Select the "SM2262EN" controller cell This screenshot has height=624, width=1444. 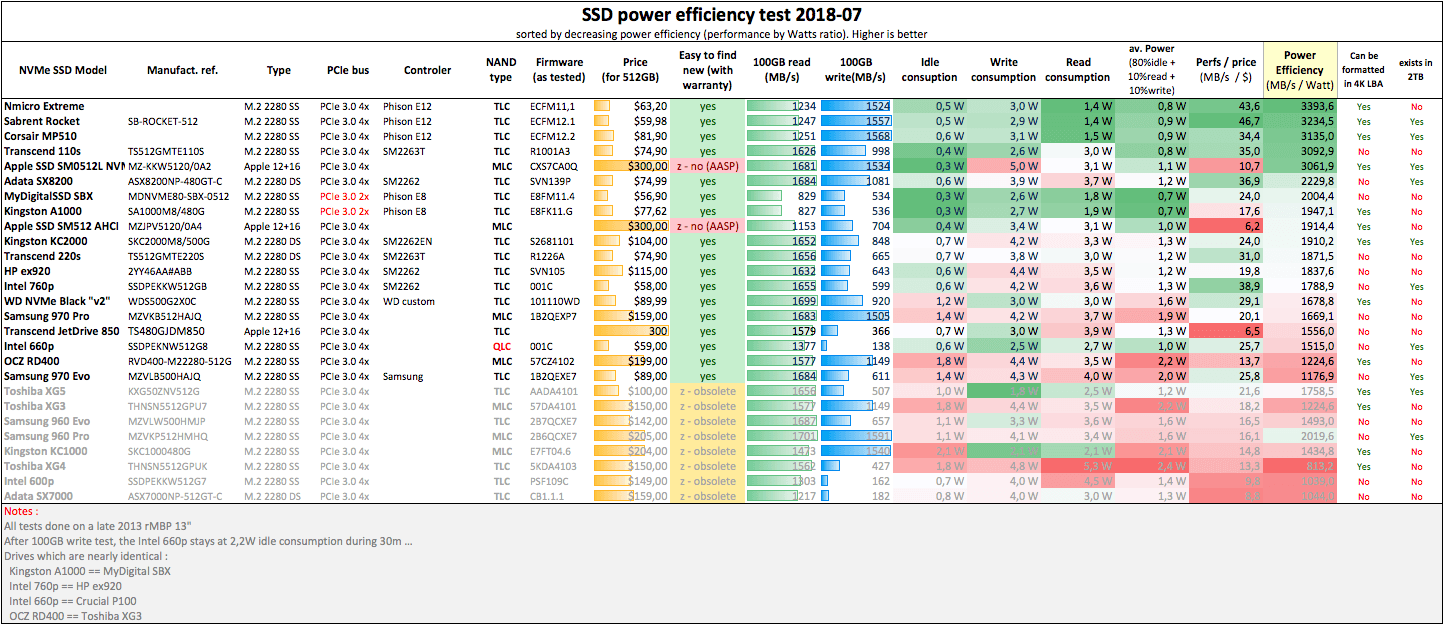coord(408,241)
